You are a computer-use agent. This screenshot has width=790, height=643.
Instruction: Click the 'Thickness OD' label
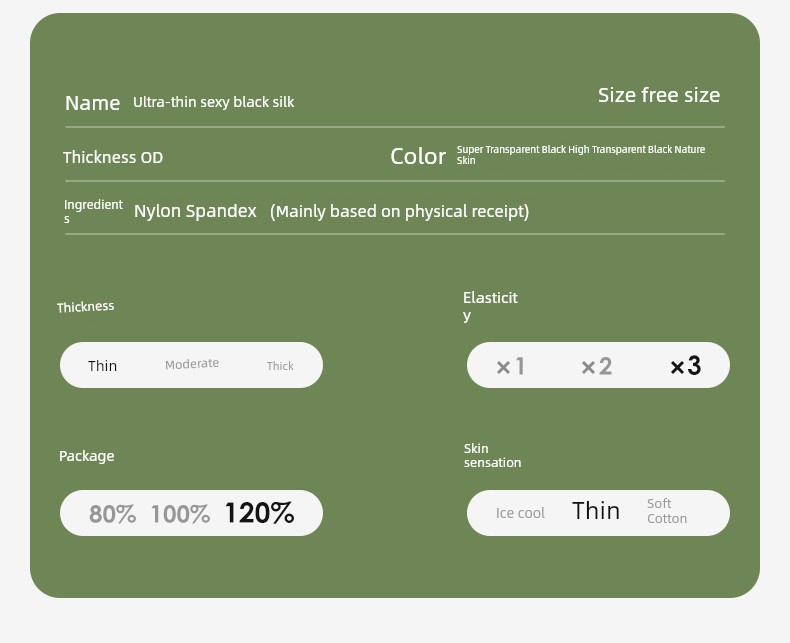(113, 157)
